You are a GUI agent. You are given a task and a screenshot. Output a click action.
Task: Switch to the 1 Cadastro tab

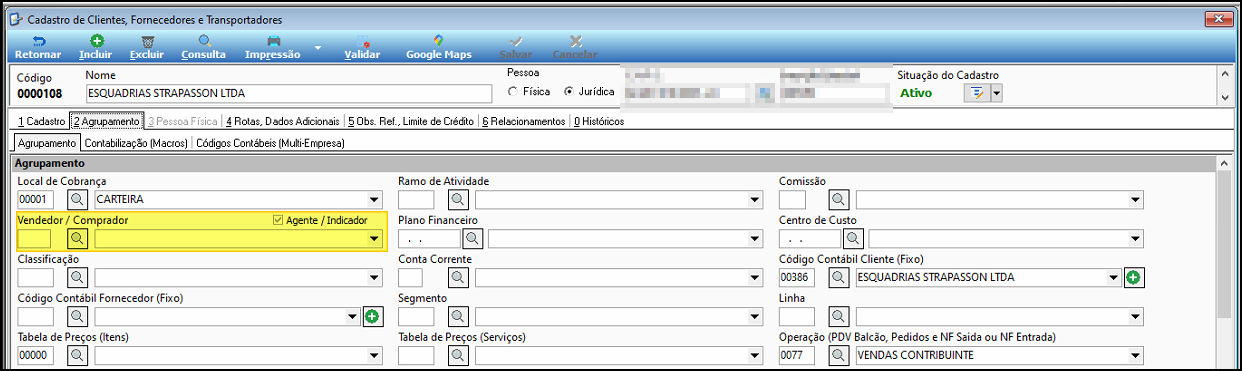pyautogui.click(x=42, y=122)
